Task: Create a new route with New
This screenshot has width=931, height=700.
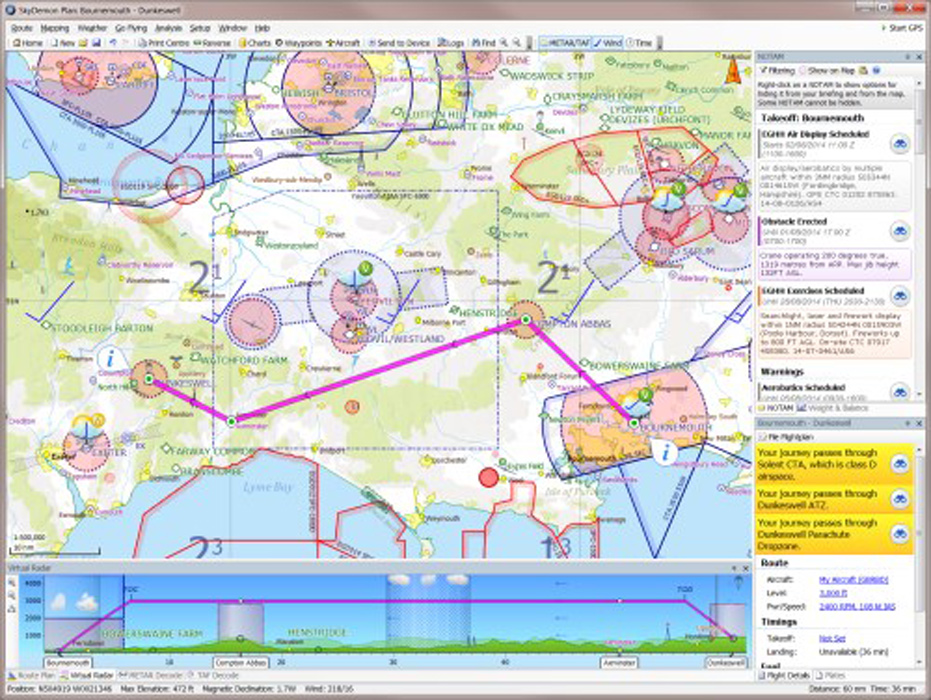Action: (63, 43)
